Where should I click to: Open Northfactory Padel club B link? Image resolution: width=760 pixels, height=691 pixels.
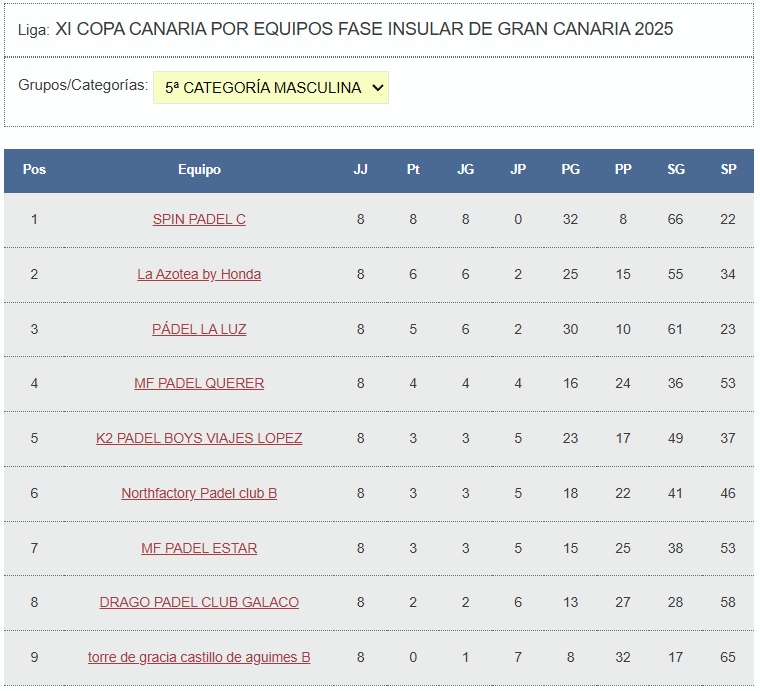pyautogui.click(x=199, y=493)
